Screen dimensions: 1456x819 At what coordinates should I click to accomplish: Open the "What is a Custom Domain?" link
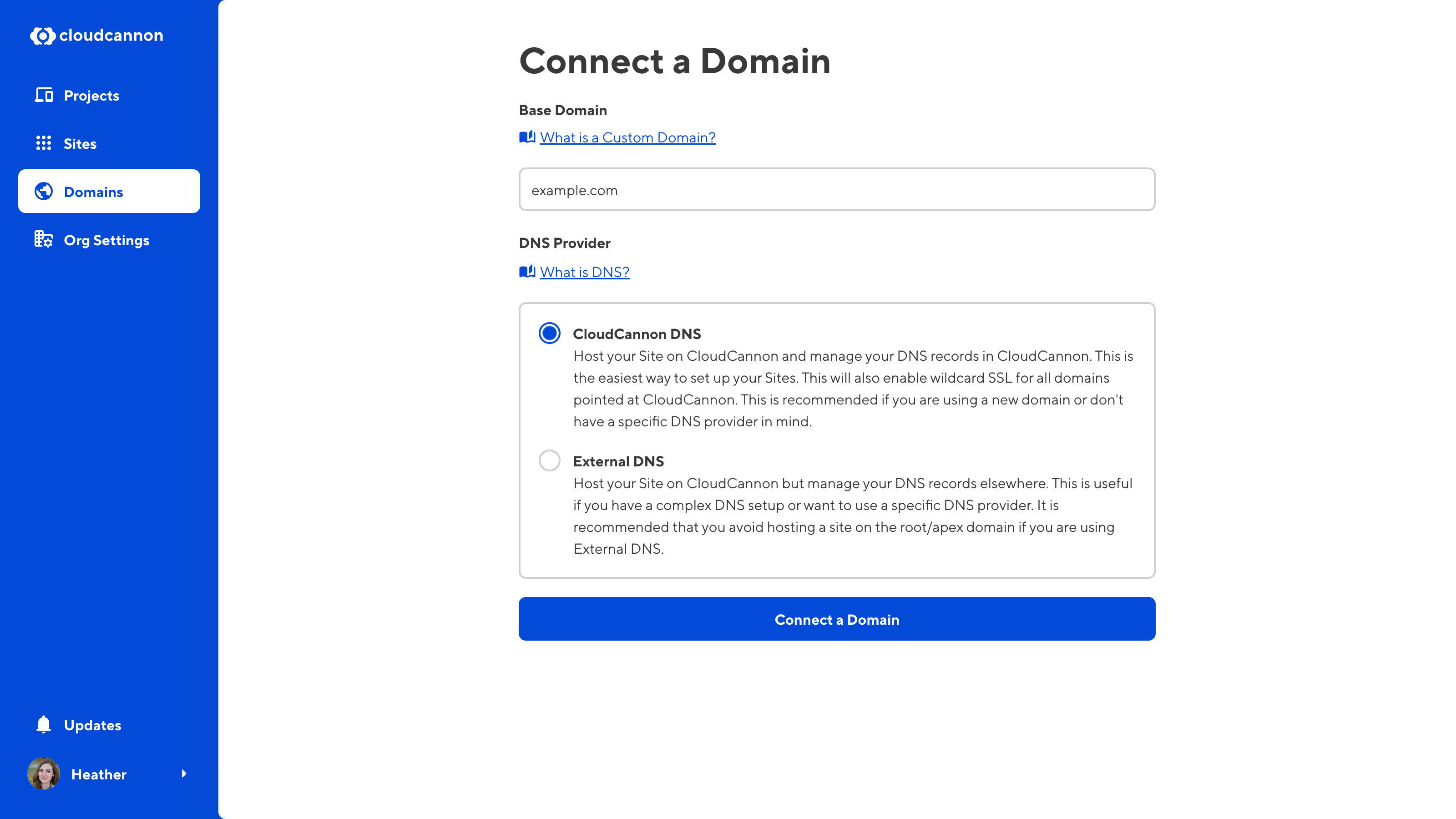click(627, 137)
